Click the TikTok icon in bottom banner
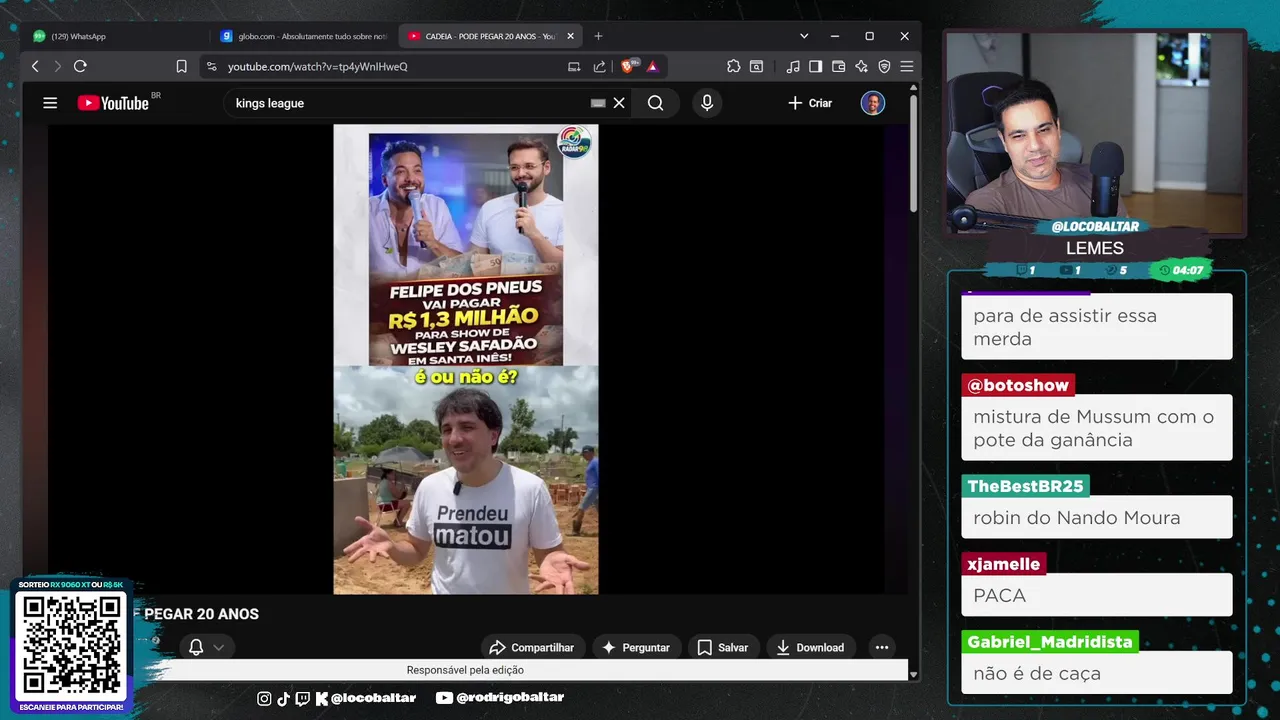The height and width of the screenshot is (720, 1280). (x=283, y=698)
